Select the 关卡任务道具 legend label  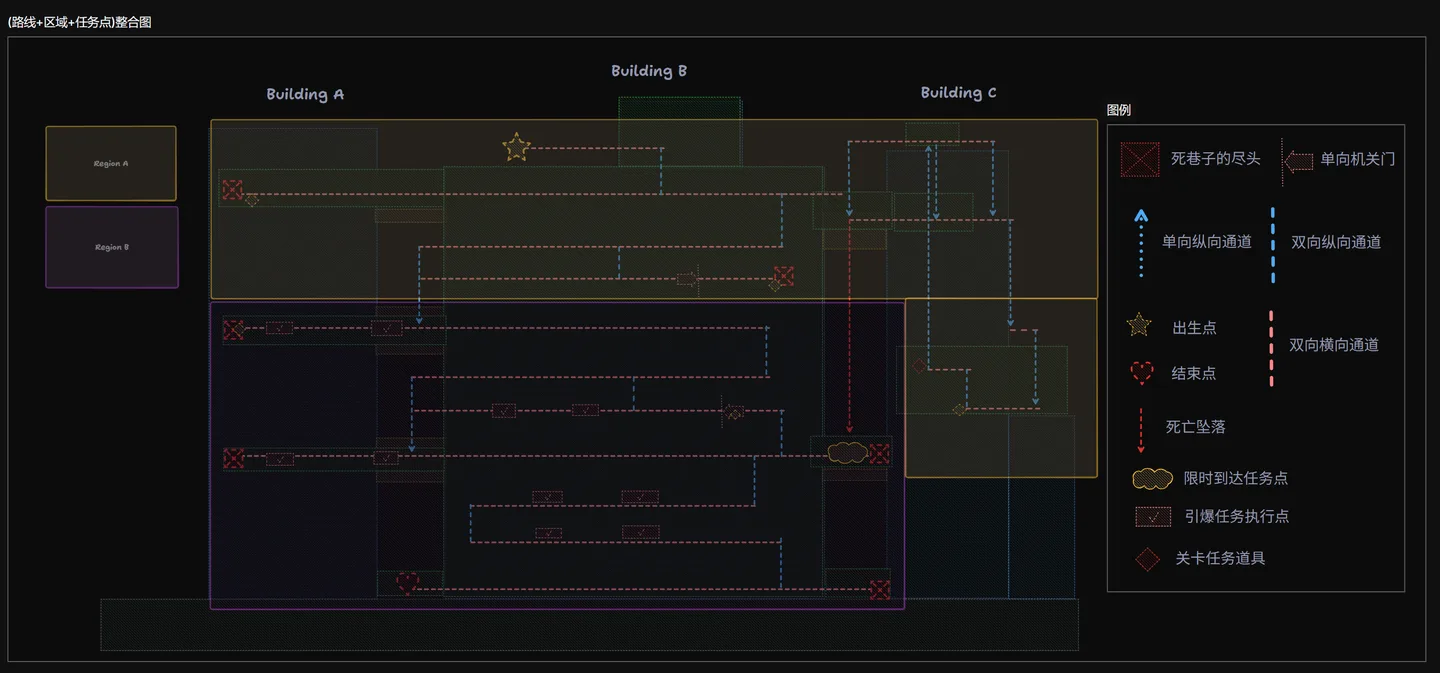(1220, 558)
